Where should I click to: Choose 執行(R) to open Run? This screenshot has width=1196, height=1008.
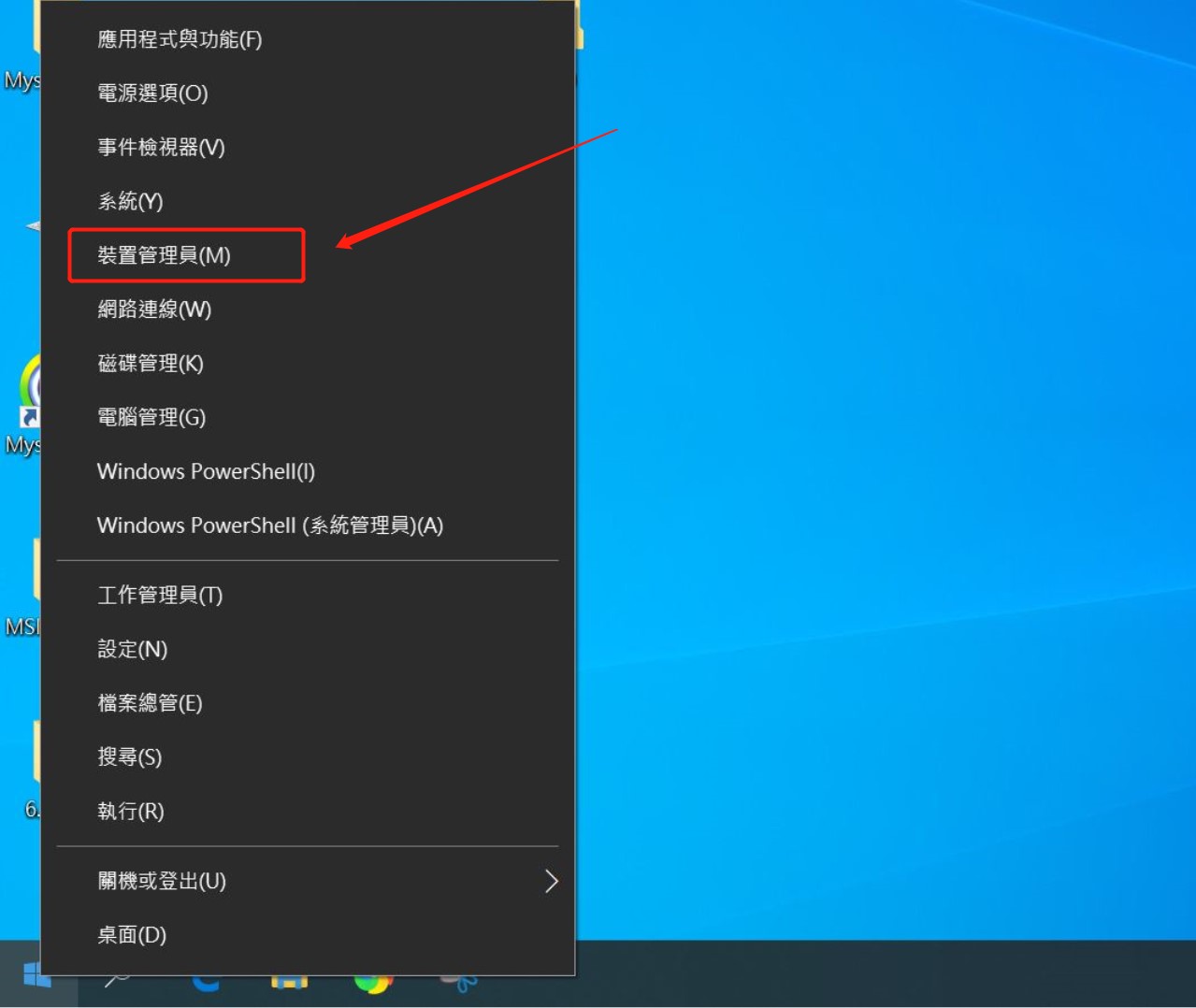[x=131, y=811]
